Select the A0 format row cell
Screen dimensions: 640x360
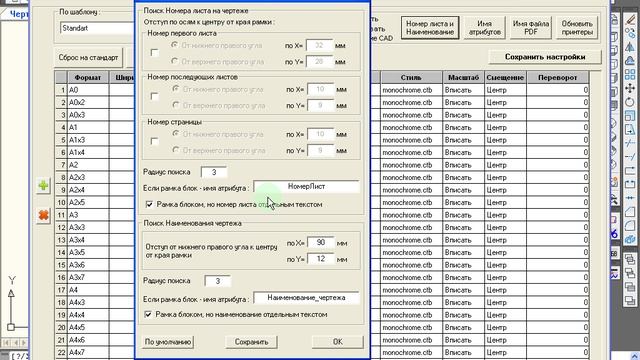[88, 90]
